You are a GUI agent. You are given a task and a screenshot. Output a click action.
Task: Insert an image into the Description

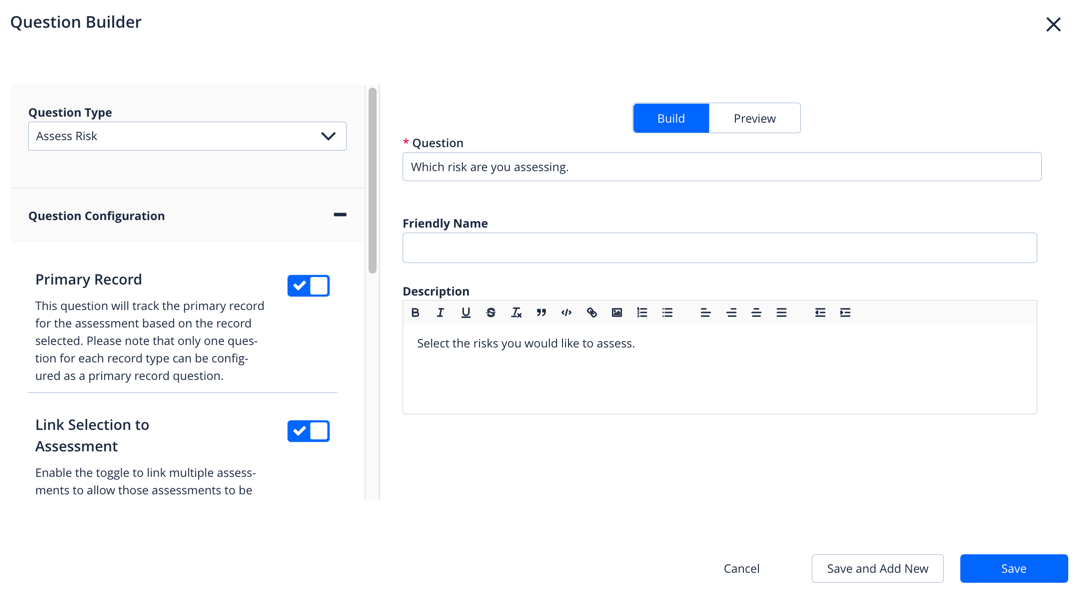(617, 313)
